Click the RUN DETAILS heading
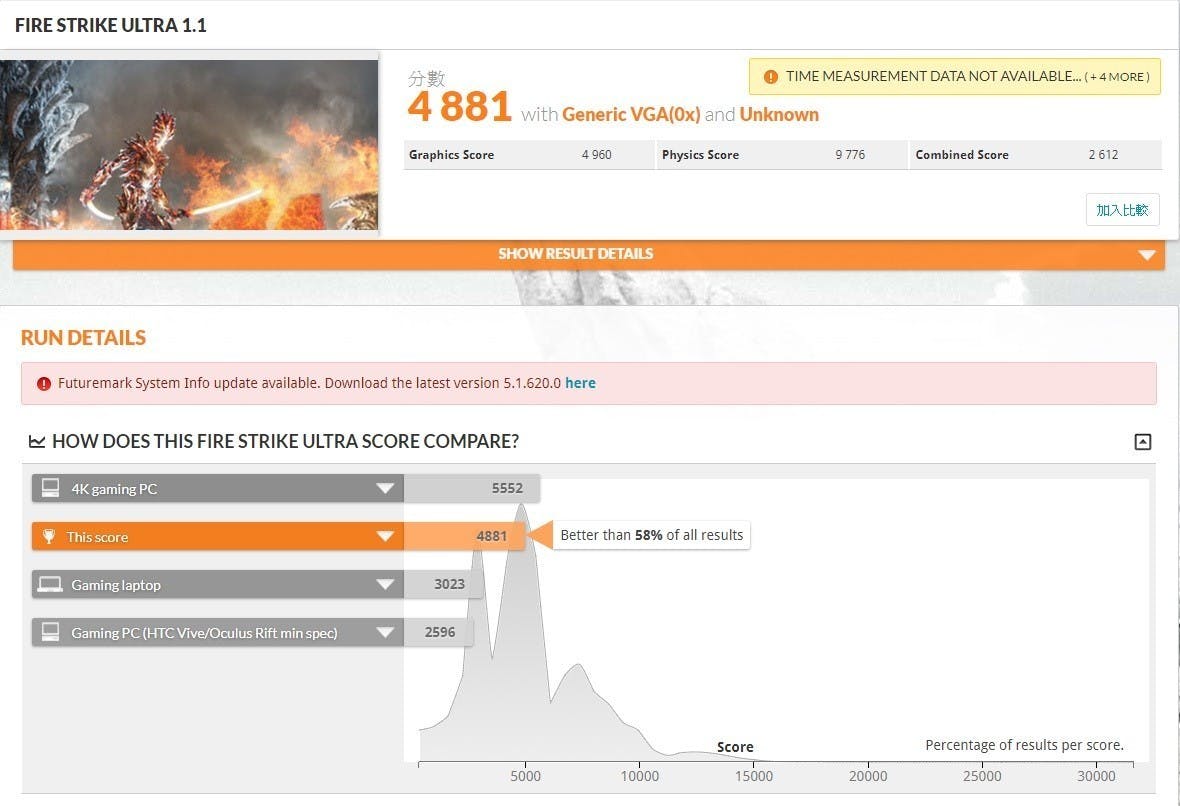Image resolution: width=1180 pixels, height=806 pixels. [84, 338]
